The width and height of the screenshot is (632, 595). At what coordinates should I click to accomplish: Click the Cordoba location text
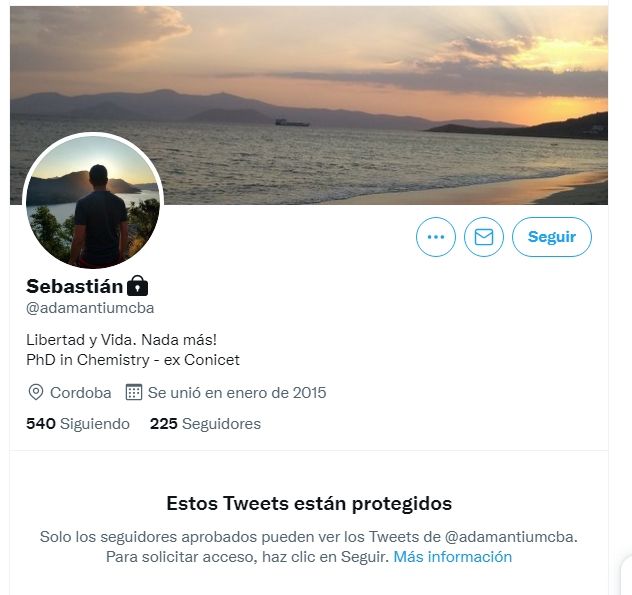[x=81, y=393]
